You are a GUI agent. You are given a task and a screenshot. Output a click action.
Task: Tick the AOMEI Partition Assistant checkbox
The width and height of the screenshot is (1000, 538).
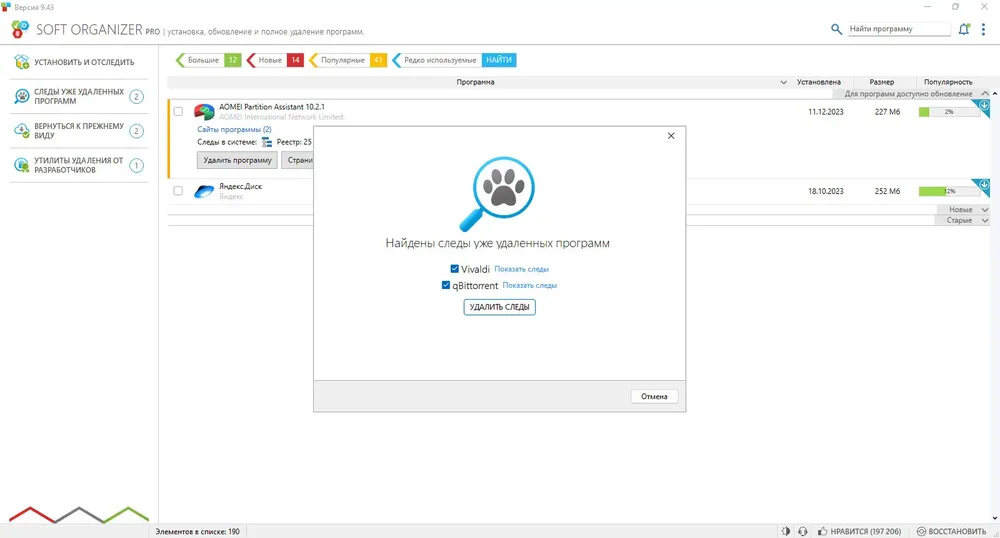(179, 112)
